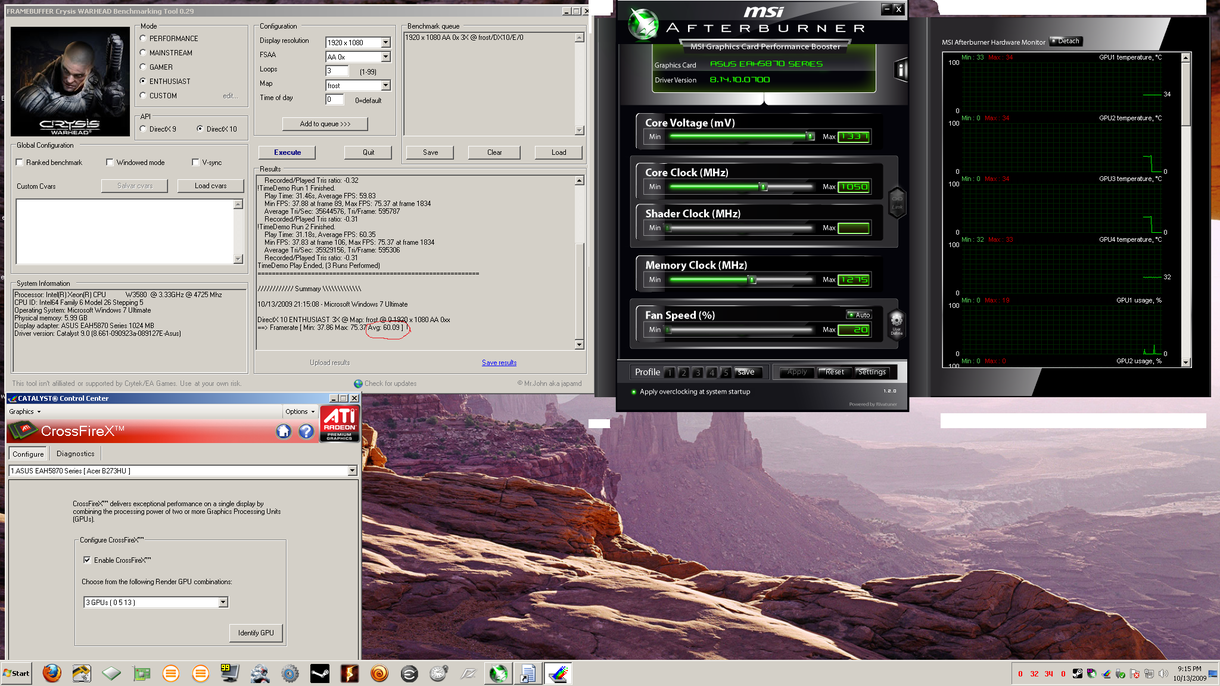1220x686 pixels.
Task: Select the GAMER mode radio button
Action: pos(143,67)
